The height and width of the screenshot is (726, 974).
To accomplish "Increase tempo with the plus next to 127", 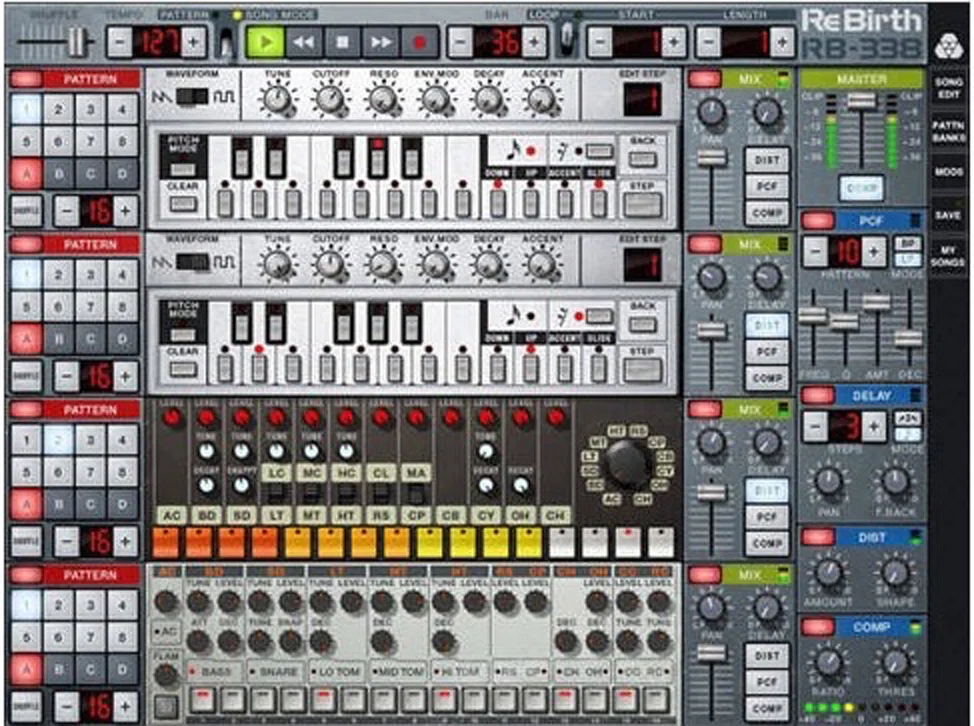I will [x=194, y=42].
